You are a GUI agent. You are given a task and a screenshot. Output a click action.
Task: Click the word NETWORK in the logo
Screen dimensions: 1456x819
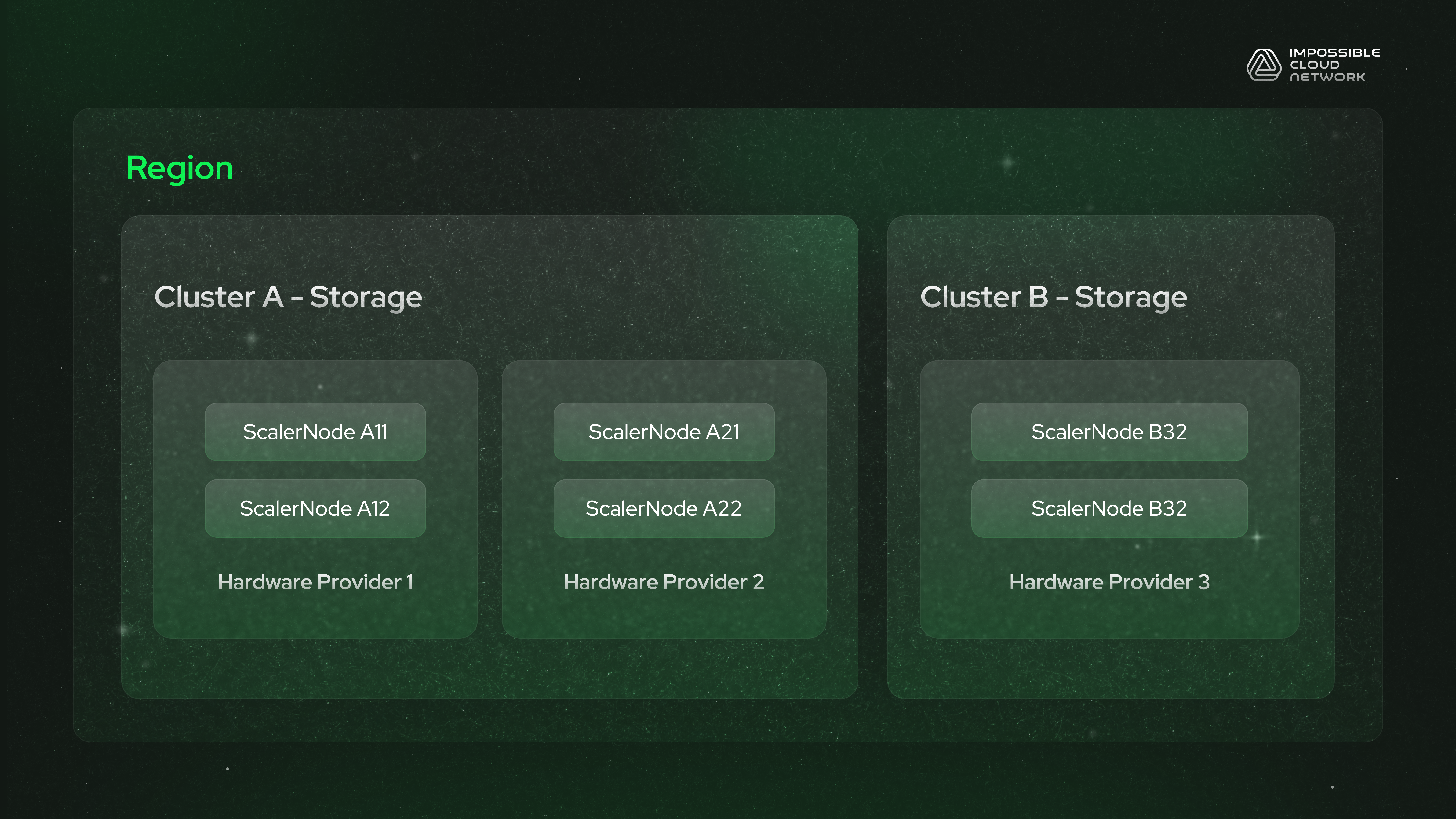1327,77
